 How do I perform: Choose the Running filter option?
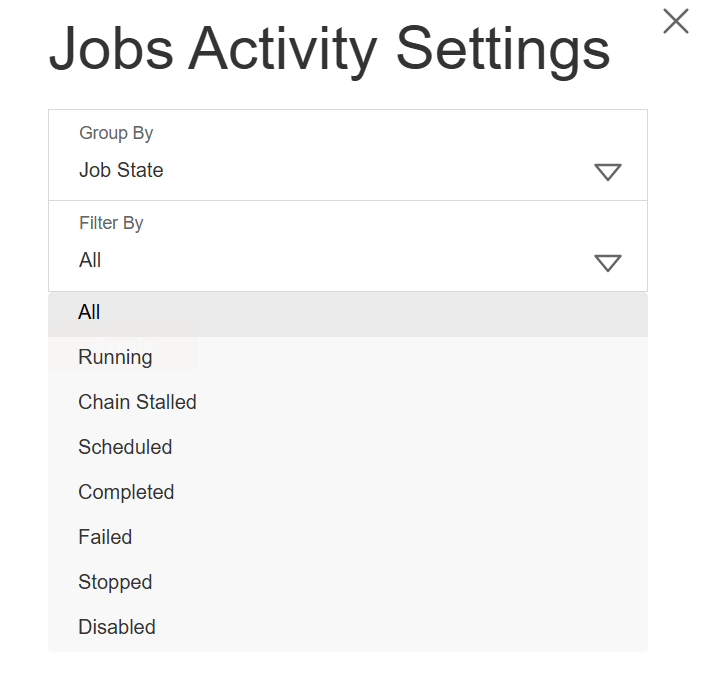pos(115,357)
